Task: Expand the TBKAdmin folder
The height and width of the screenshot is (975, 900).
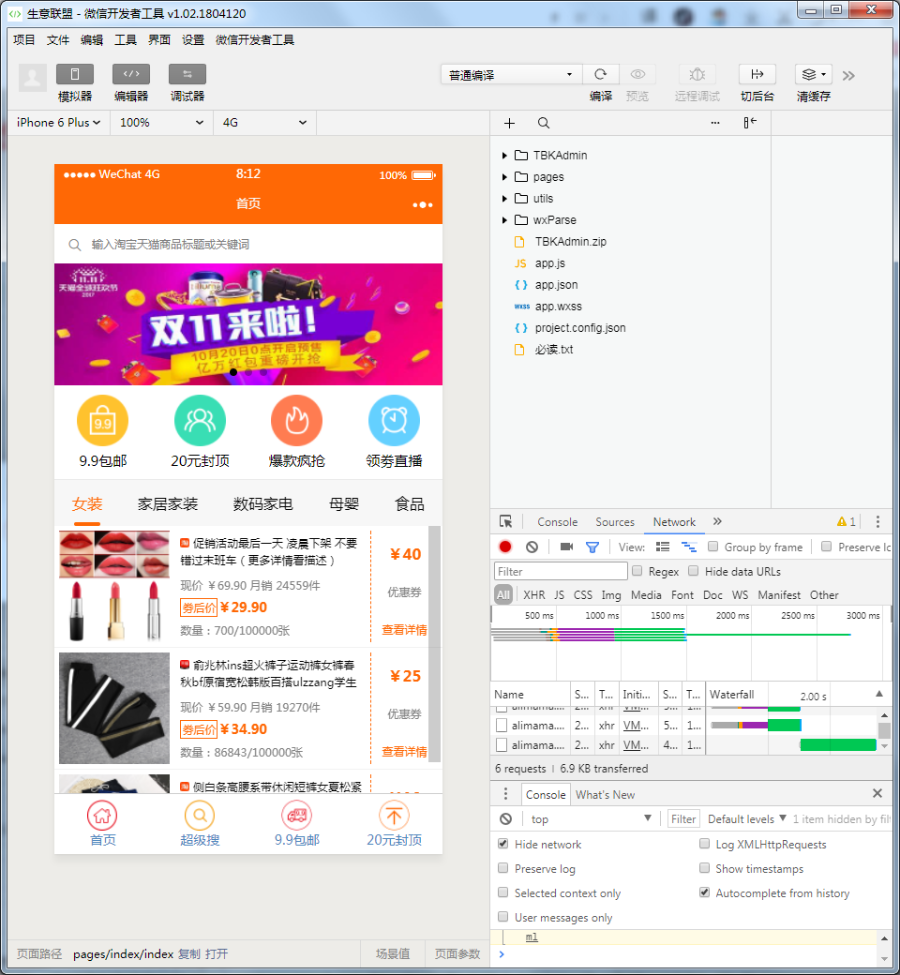Action: point(504,155)
